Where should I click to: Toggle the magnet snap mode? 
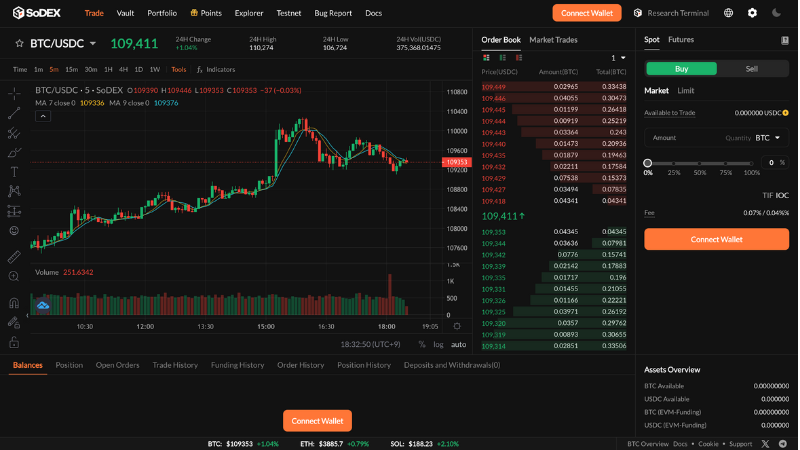coord(14,303)
